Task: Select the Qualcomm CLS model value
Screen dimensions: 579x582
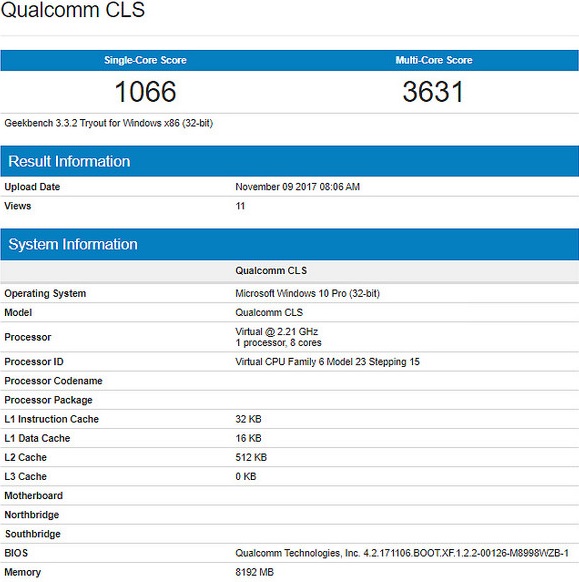Action: click(x=269, y=313)
